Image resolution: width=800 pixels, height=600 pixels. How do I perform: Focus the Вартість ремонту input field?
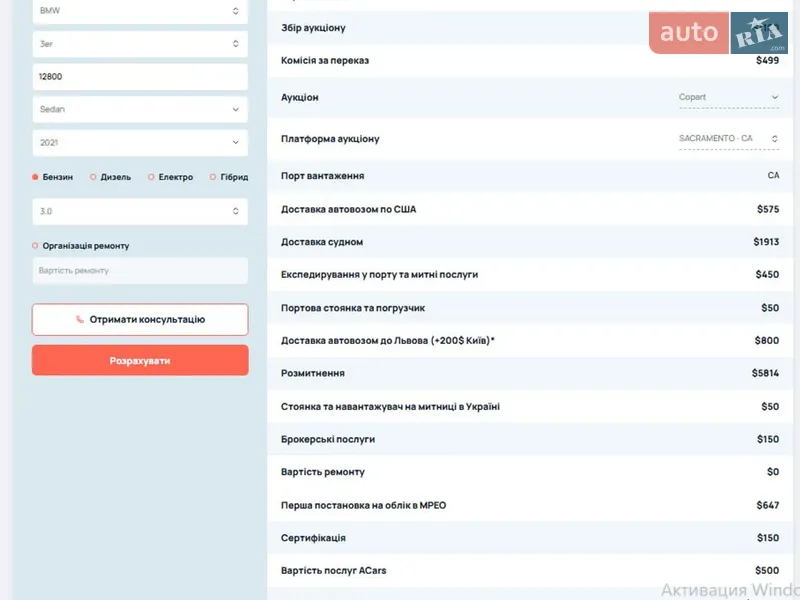[x=140, y=271]
